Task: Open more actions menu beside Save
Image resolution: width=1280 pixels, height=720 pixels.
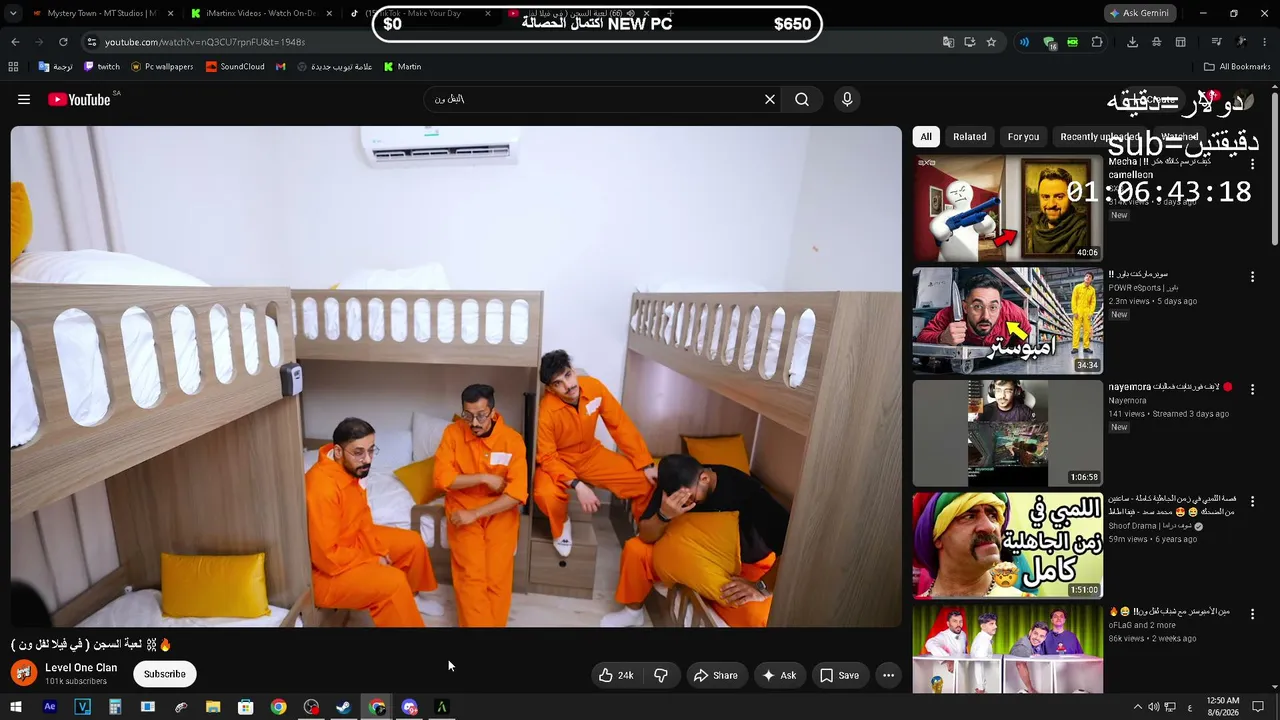Action: (x=888, y=675)
